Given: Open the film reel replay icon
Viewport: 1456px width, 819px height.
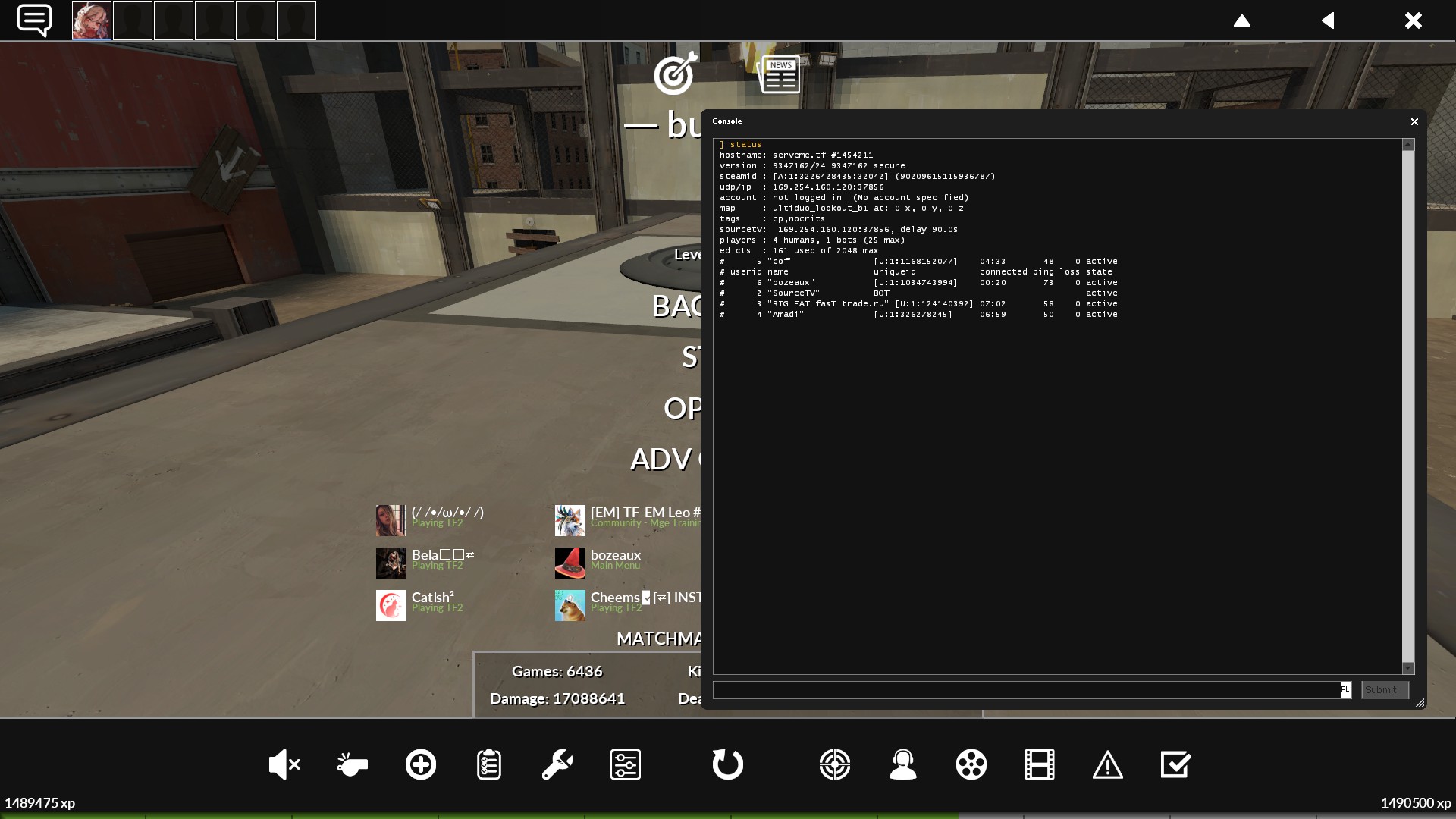Looking at the screenshot, I should click(x=971, y=764).
